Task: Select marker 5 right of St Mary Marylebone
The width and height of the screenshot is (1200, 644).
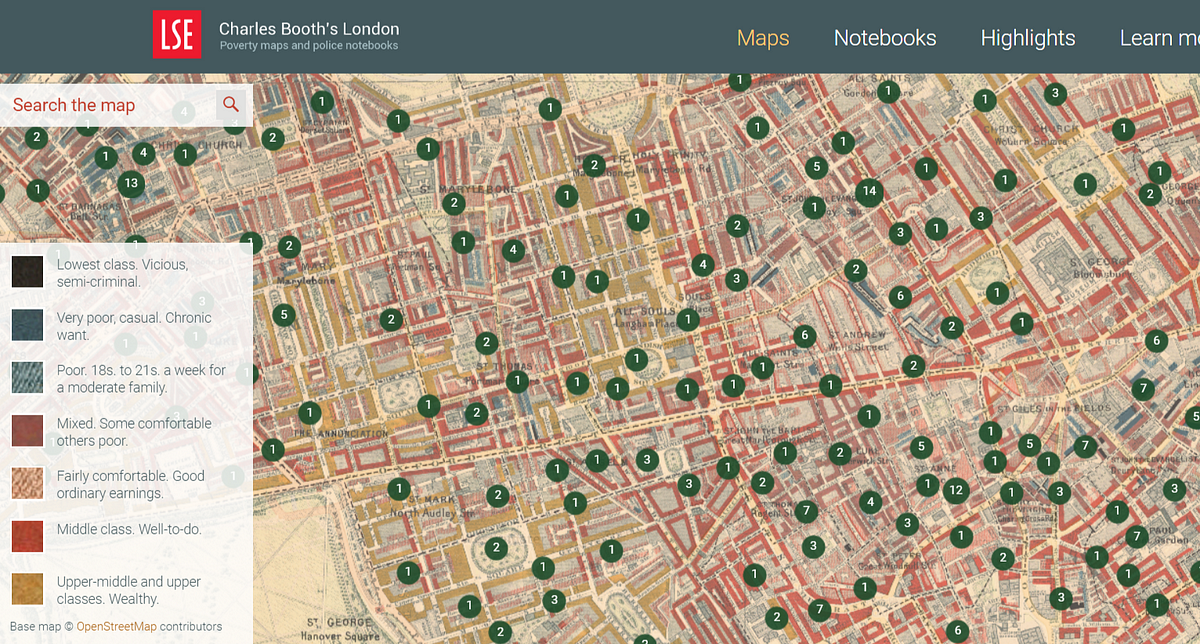Action: [284, 315]
